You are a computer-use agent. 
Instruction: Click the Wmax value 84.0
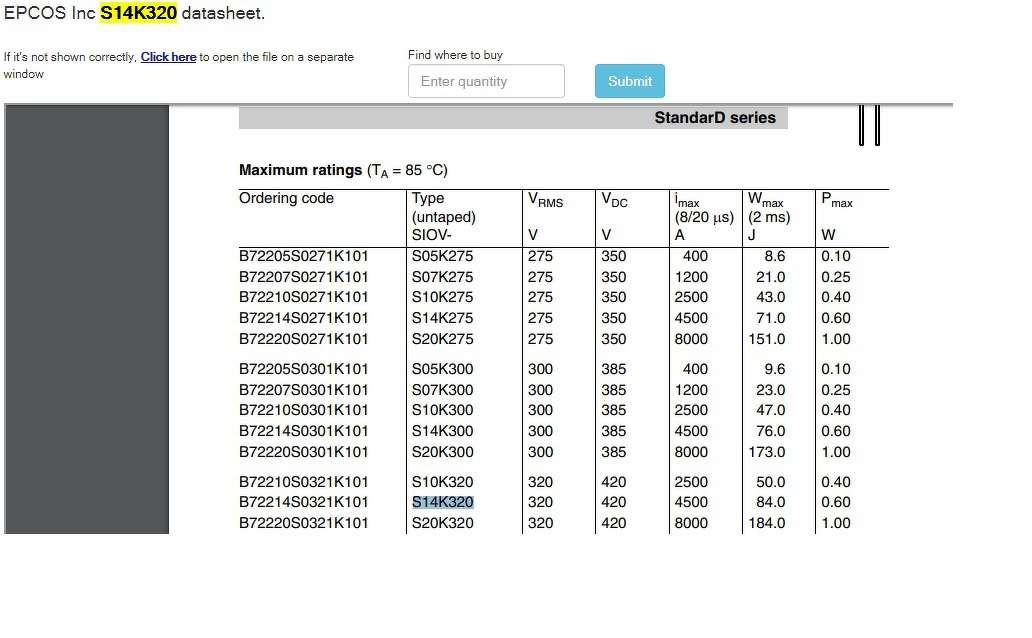(x=771, y=502)
